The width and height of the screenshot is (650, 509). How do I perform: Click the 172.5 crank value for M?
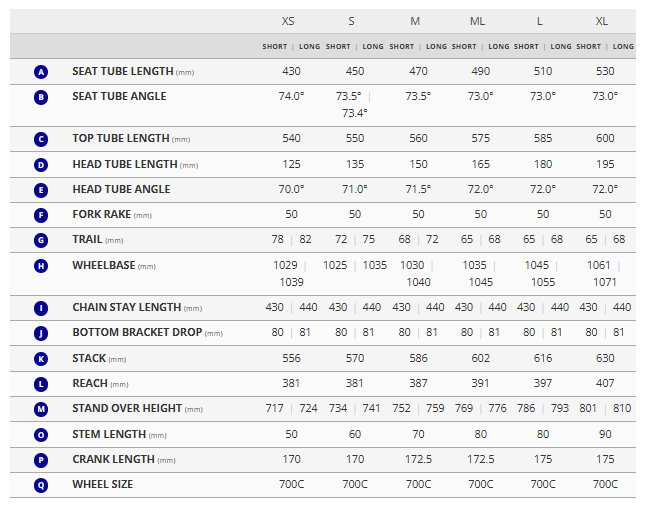tap(418, 460)
